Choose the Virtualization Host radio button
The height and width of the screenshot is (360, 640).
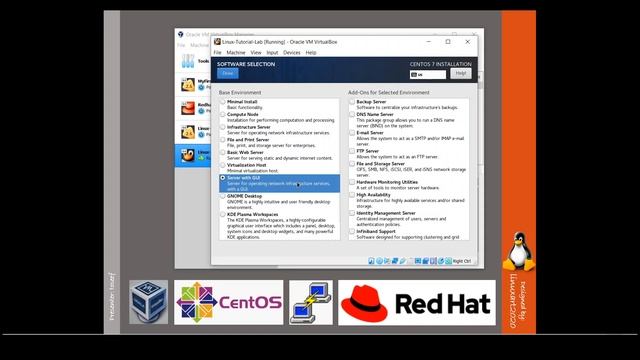[223, 165]
